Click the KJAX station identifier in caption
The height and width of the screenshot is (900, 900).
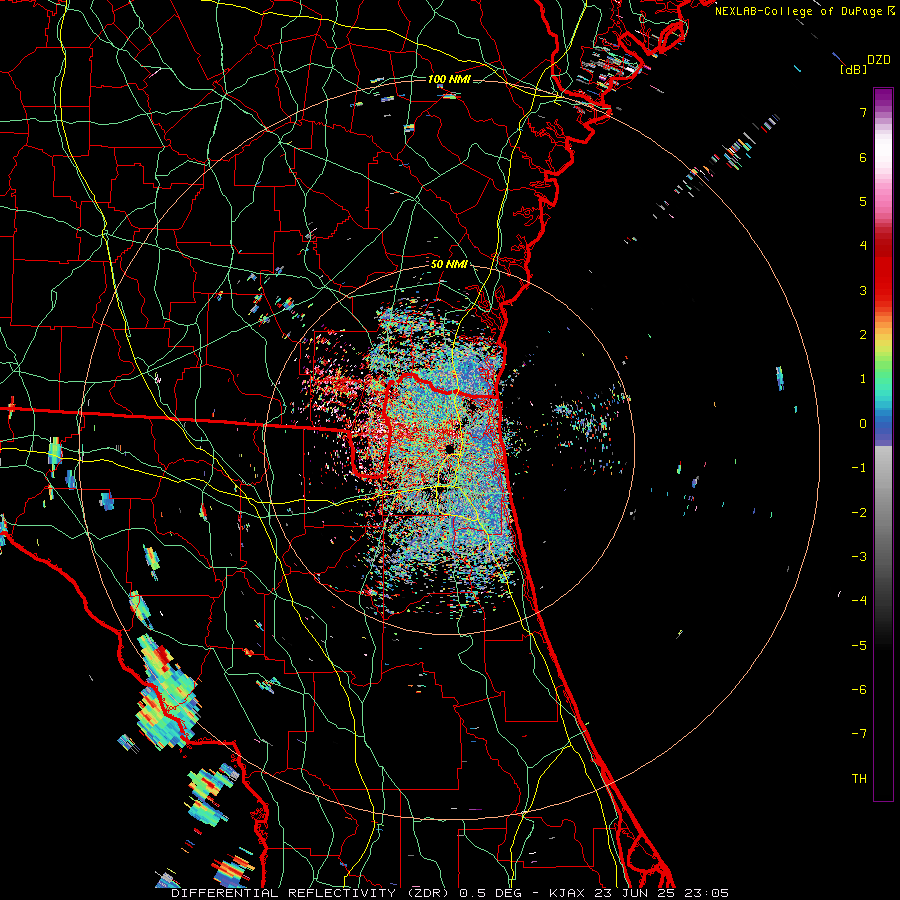click(568, 893)
